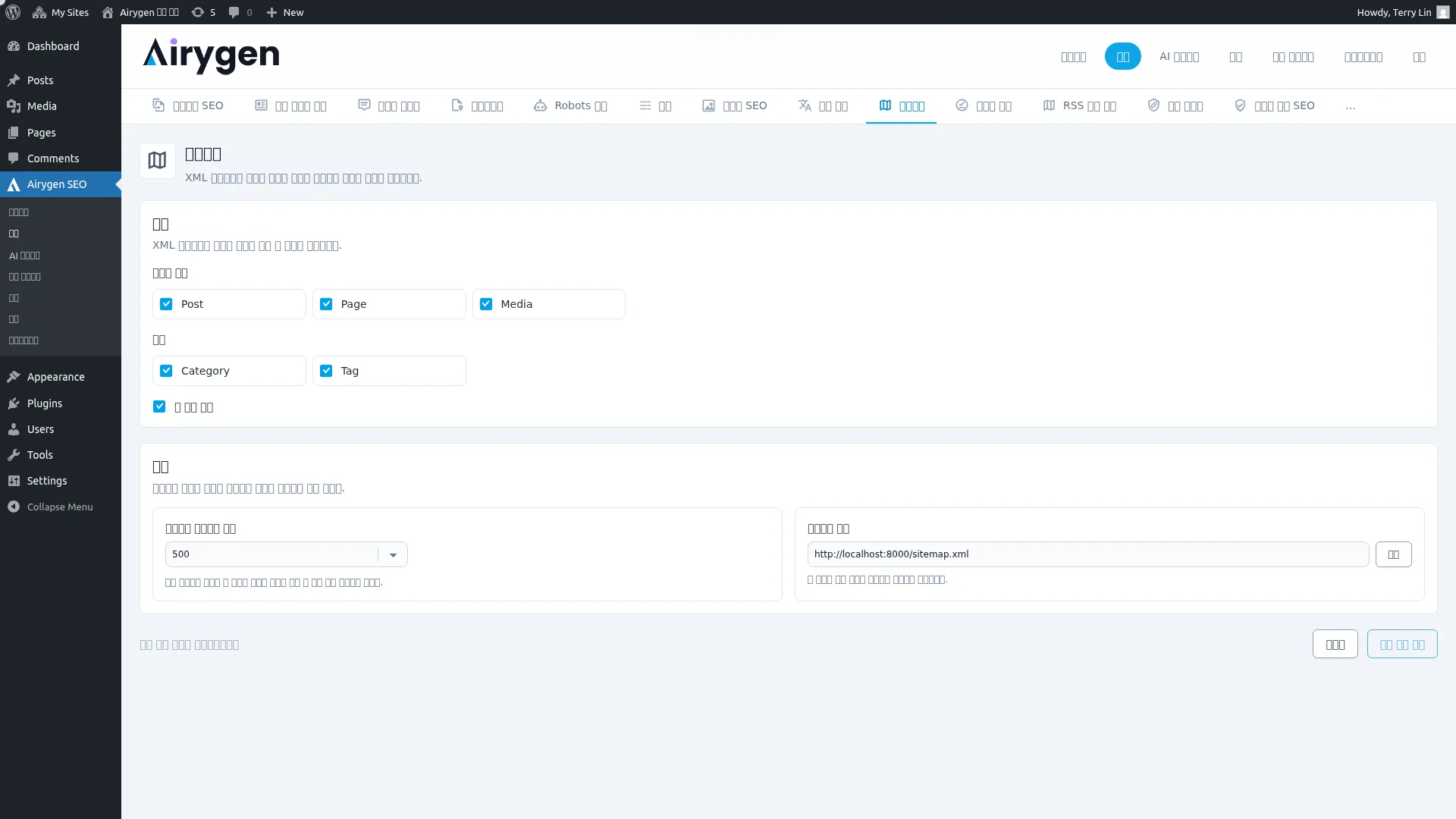Toggle the standalone checkbox below Category
The height and width of the screenshot is (819, 1456).
click(x=159, y=406)
